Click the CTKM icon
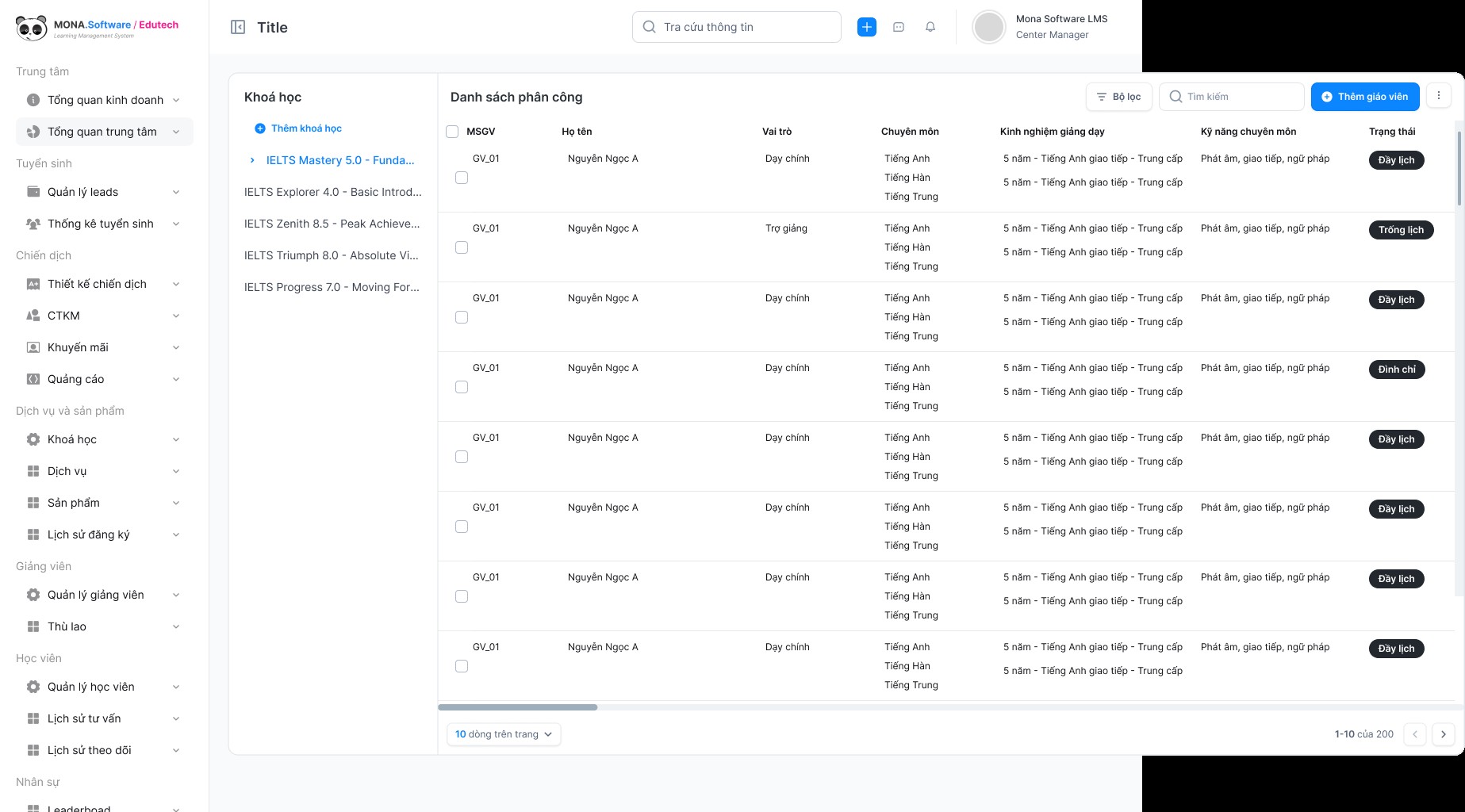The width and height of the screenshot is (1465, 812). click(33, 316)
